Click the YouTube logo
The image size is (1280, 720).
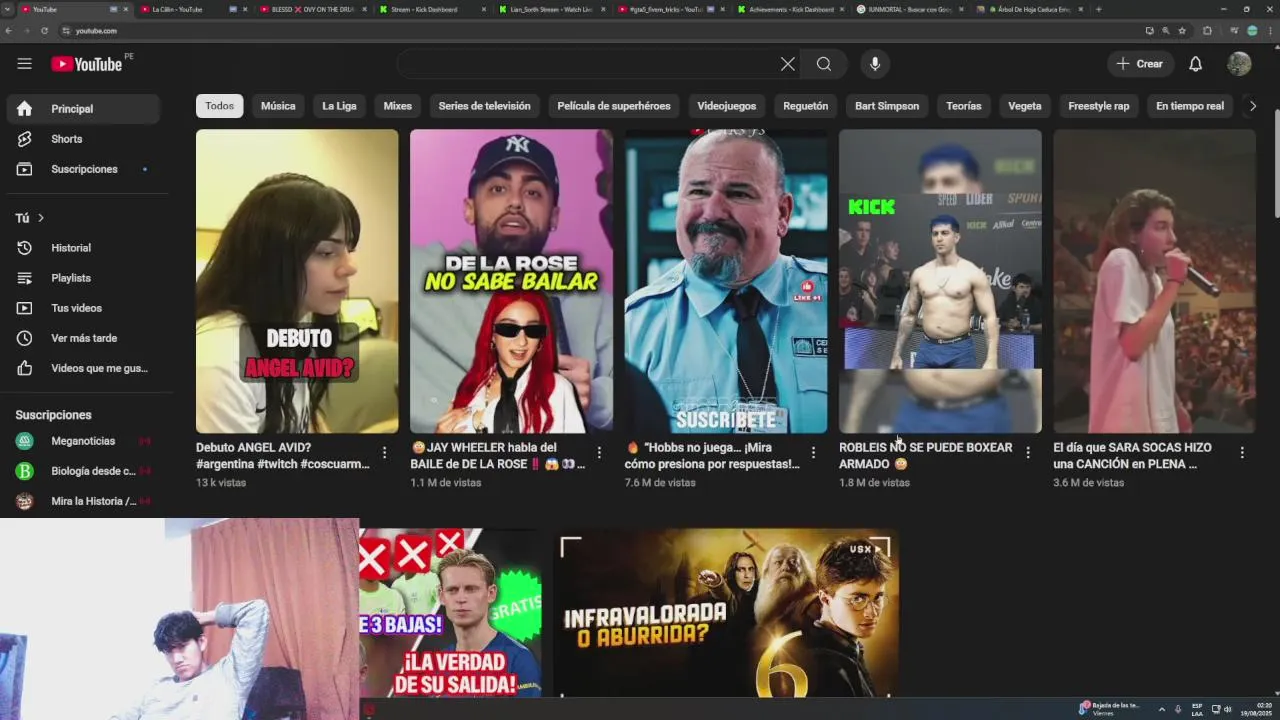tap(87, 64)
